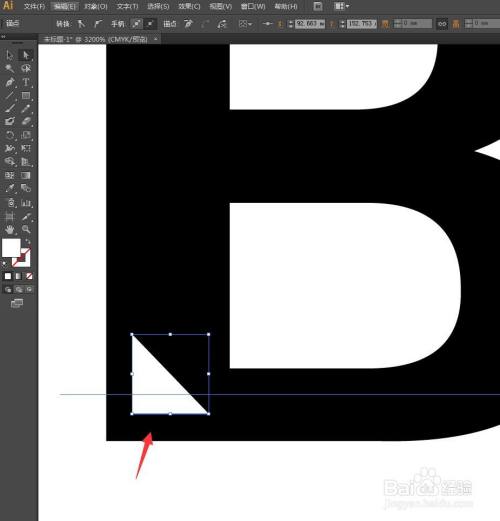The height and width of the screenshot is (521, 500).
Task: Activate the Eyedropper tool
Action: tap(10, 189)
